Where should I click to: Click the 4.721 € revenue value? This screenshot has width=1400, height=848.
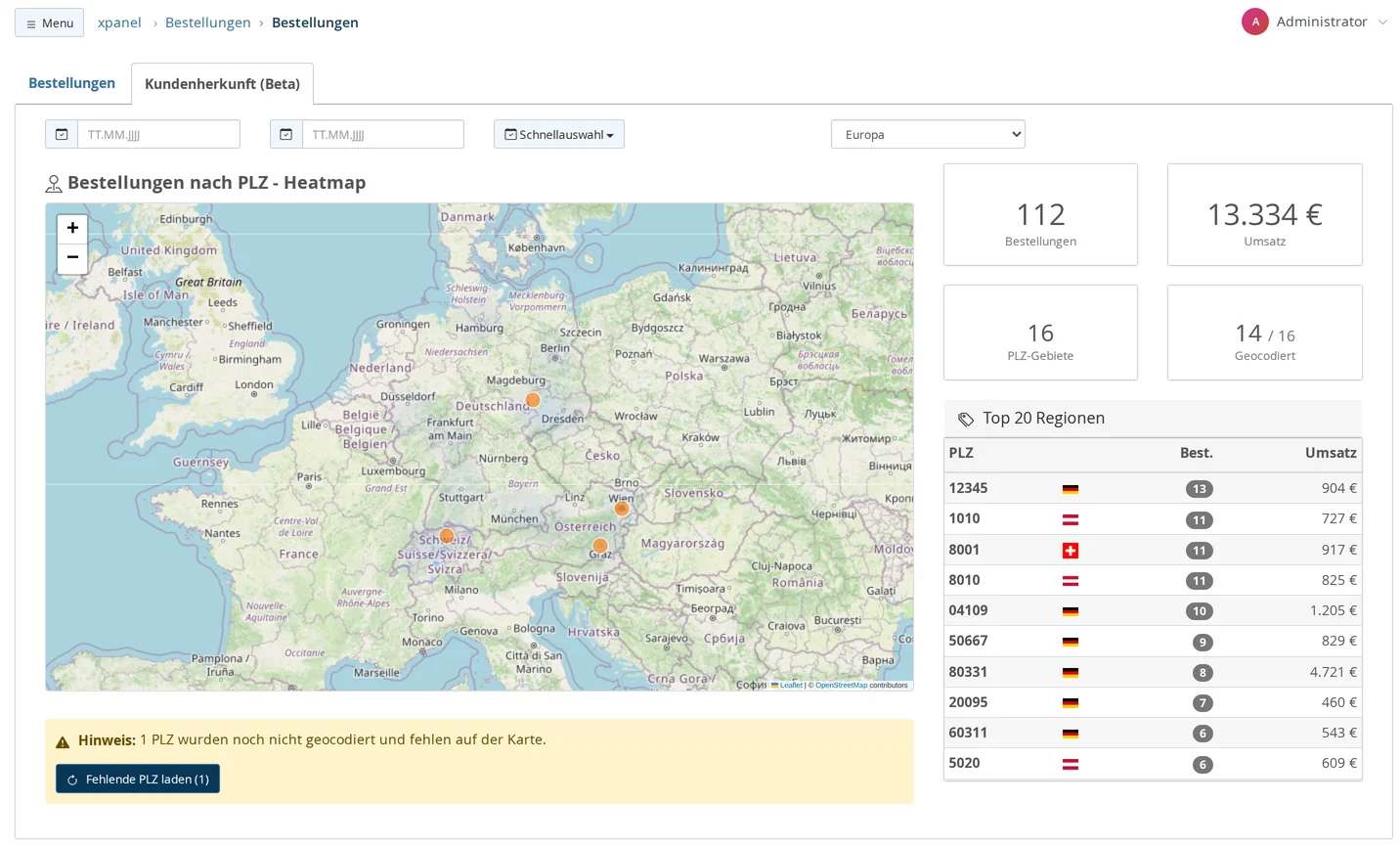pyautogui.click(x=1334, y=672)
